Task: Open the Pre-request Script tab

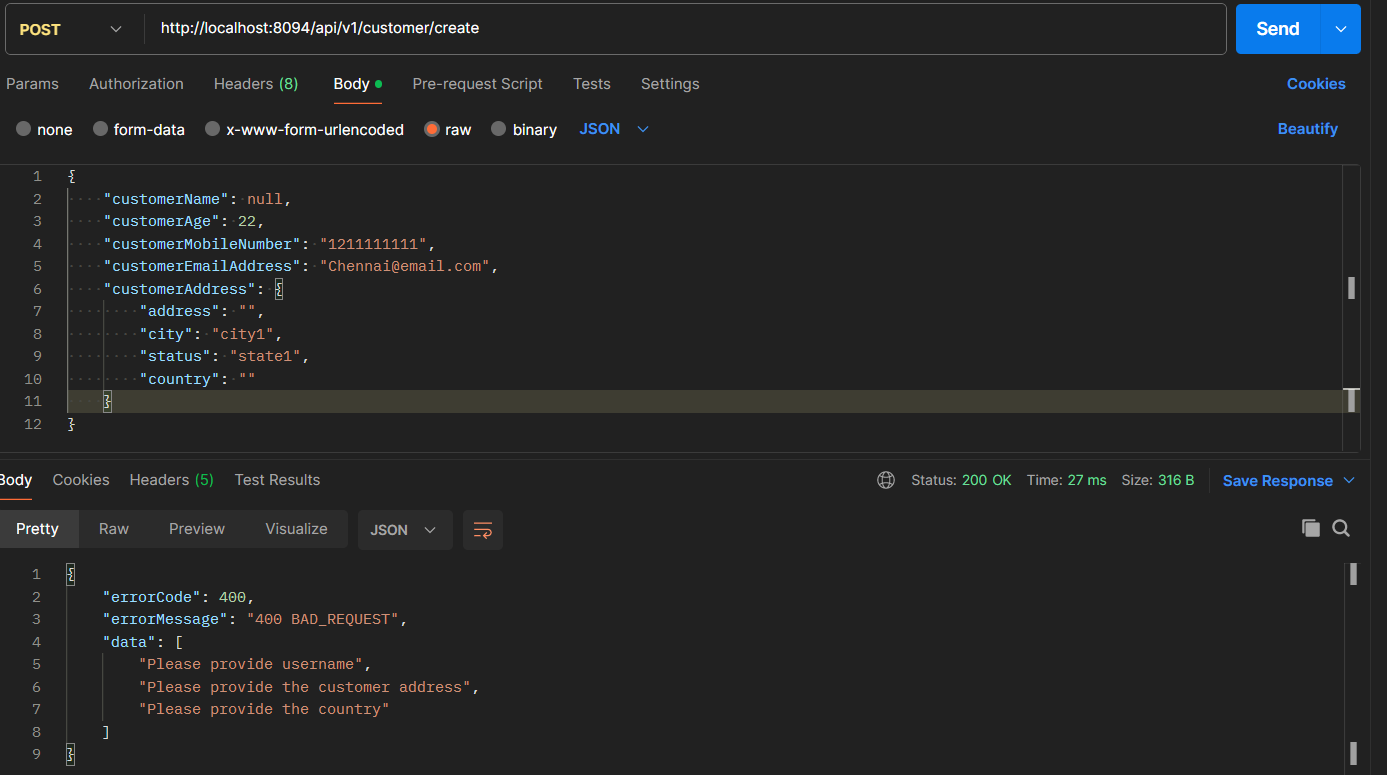Action: 477,84
